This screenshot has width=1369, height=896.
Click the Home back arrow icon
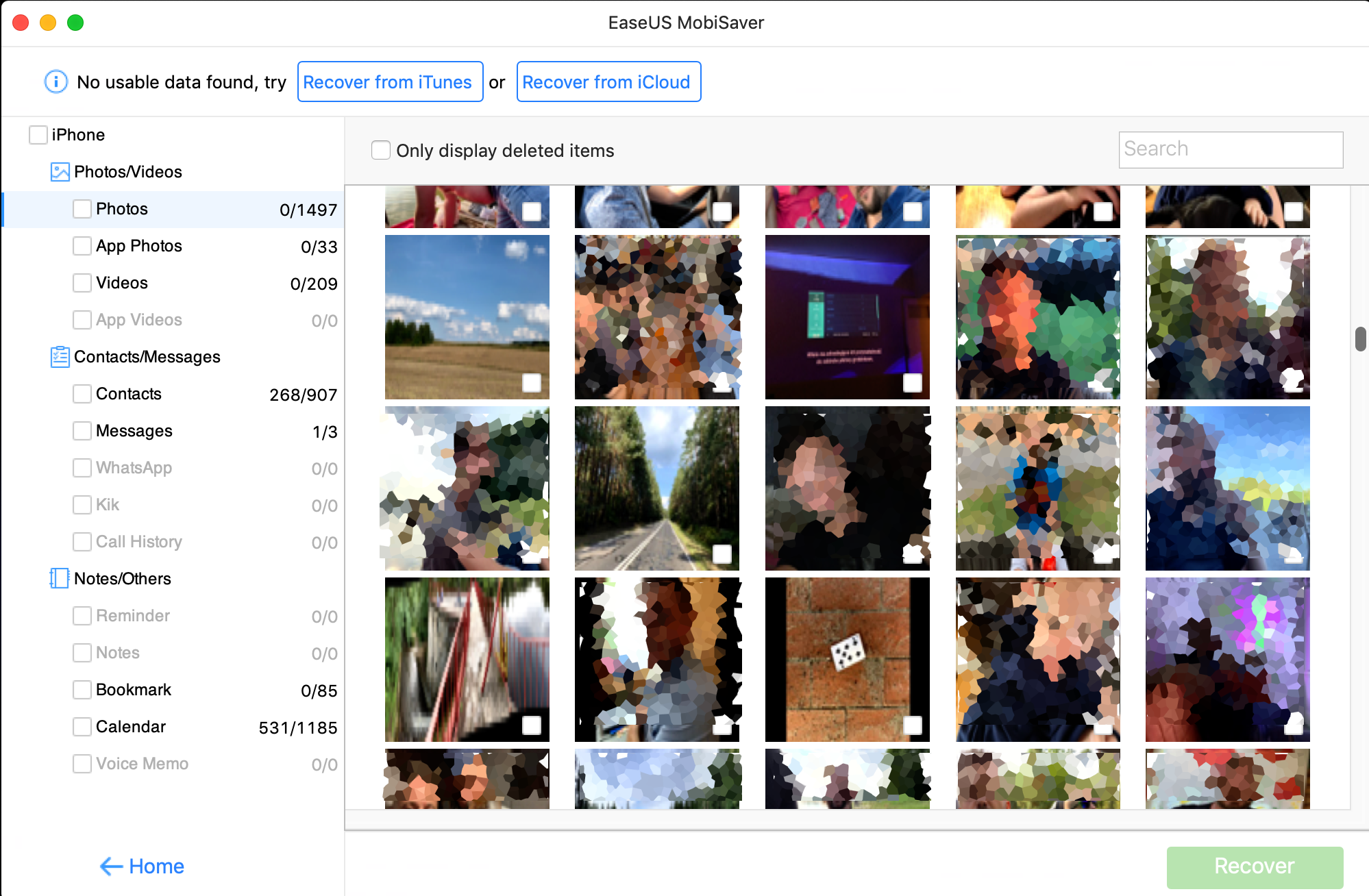pos(111,867)
